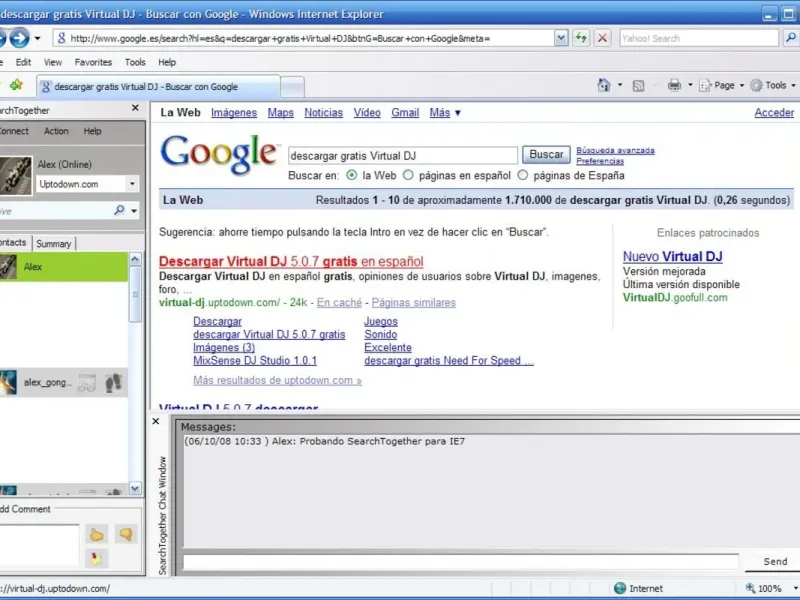Expand the SearchTogether search options arrow
The image size is (800, 600).
tap(134, 211)
